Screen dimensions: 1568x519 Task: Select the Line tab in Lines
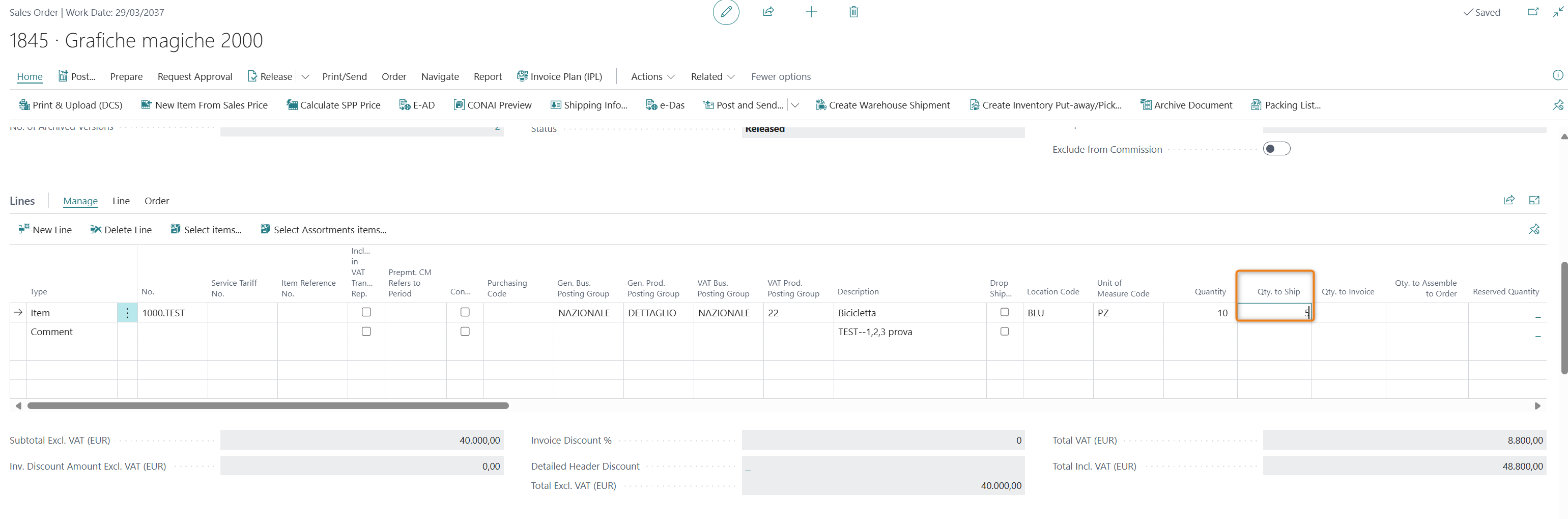(121, 200)
